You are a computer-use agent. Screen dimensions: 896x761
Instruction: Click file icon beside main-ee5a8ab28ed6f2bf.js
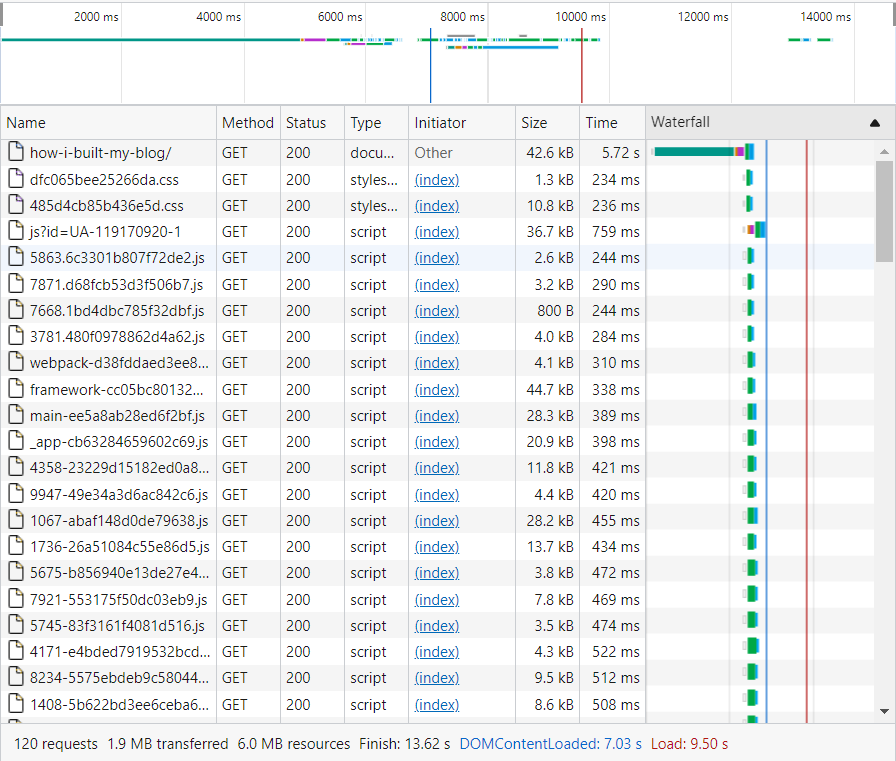pos(16,415)
